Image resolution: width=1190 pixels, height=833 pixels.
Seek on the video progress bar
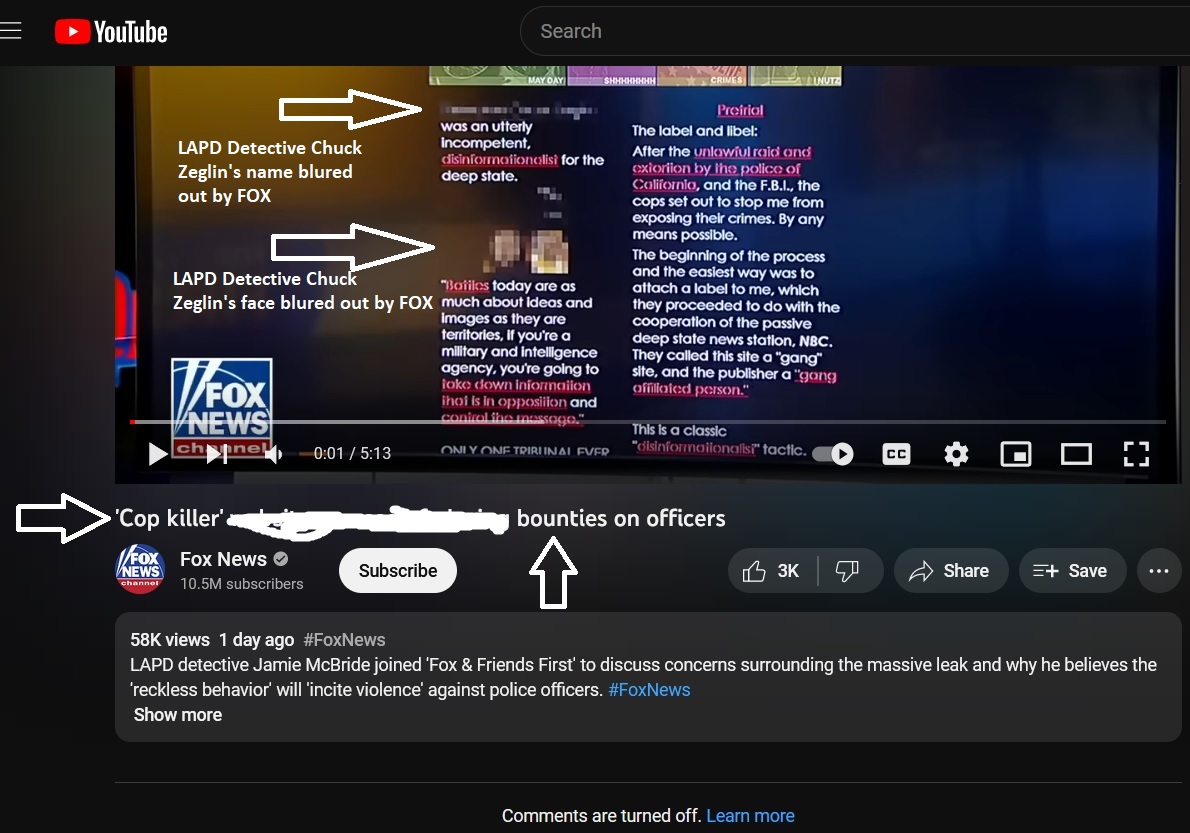click(647, 421)
